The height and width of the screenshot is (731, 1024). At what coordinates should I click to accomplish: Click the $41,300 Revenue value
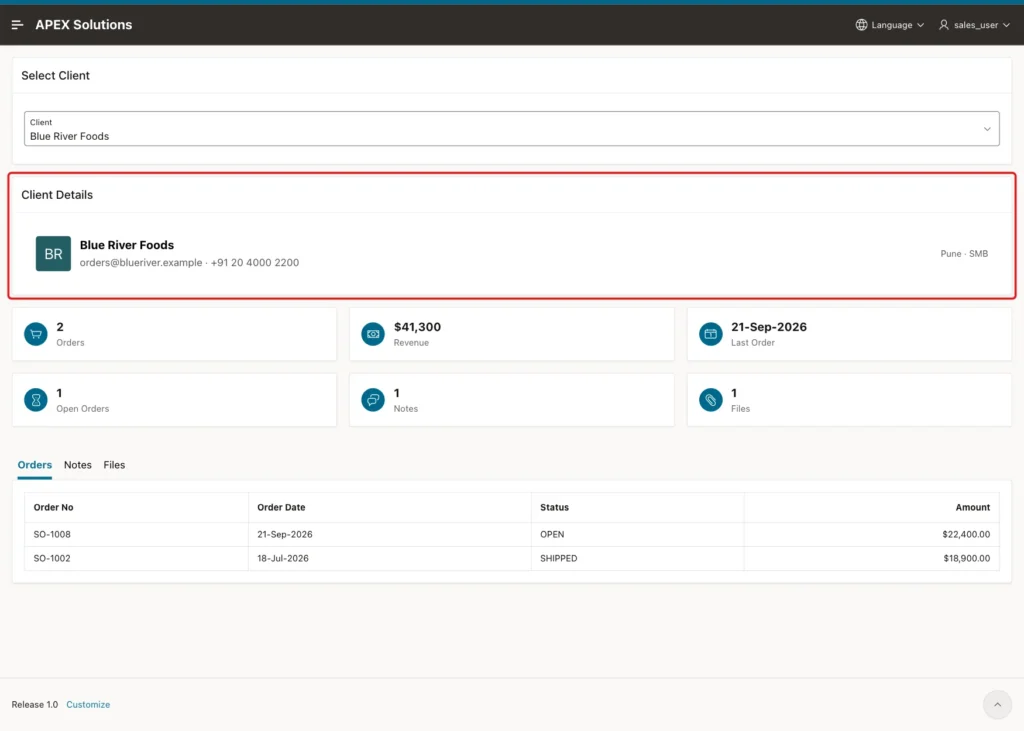(x=417, y=327)
